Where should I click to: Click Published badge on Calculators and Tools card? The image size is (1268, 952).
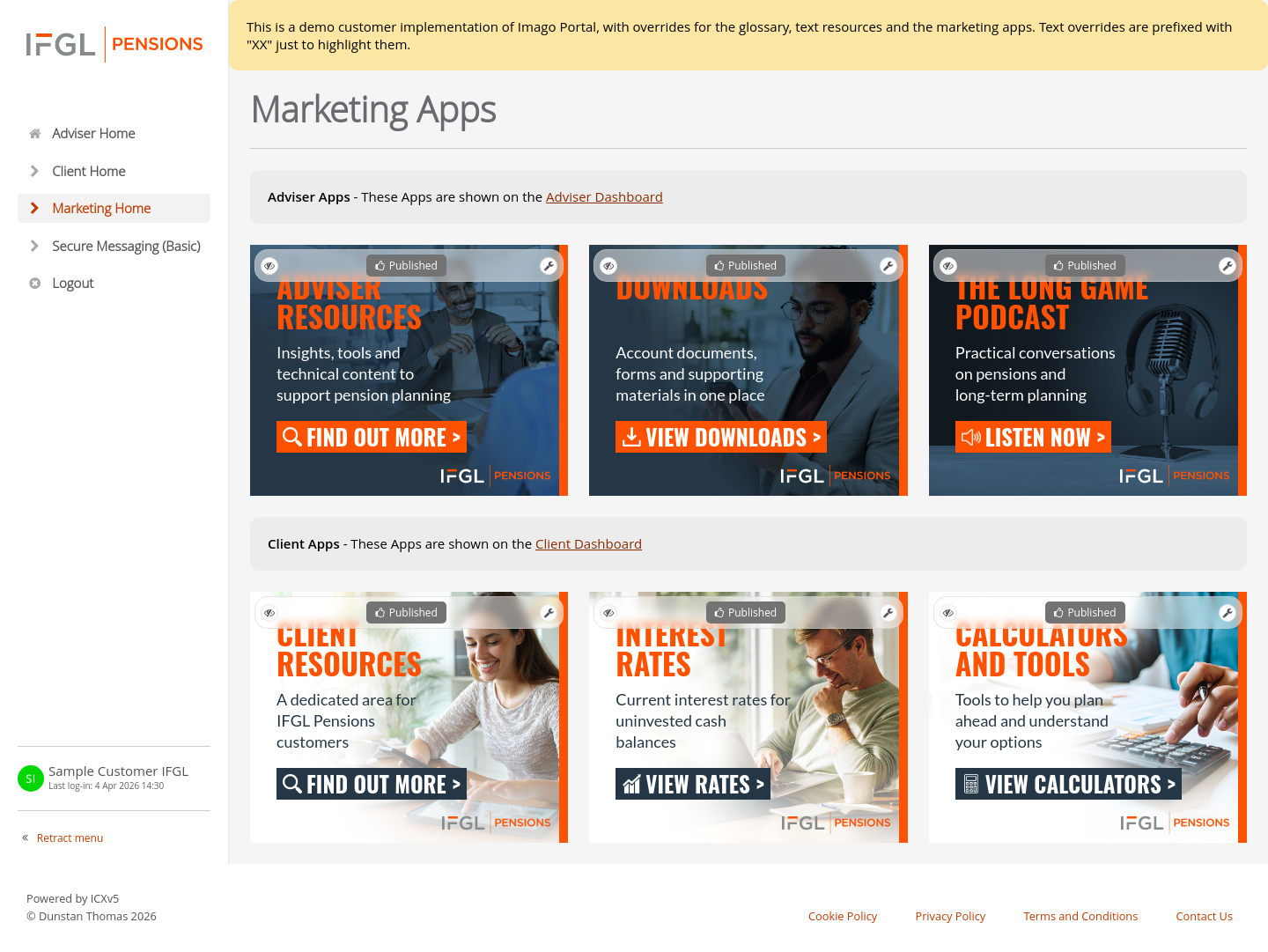(x=1085, y=613)
